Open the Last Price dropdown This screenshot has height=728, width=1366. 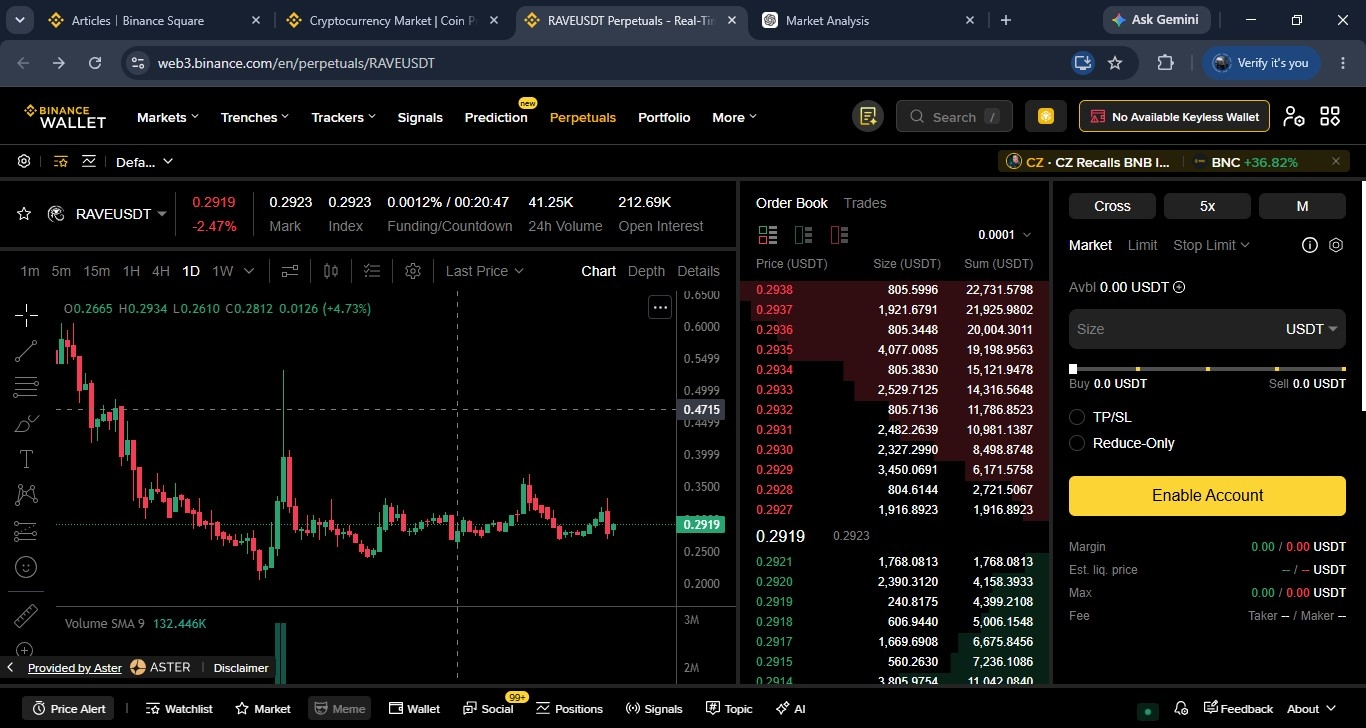(485, 271)
